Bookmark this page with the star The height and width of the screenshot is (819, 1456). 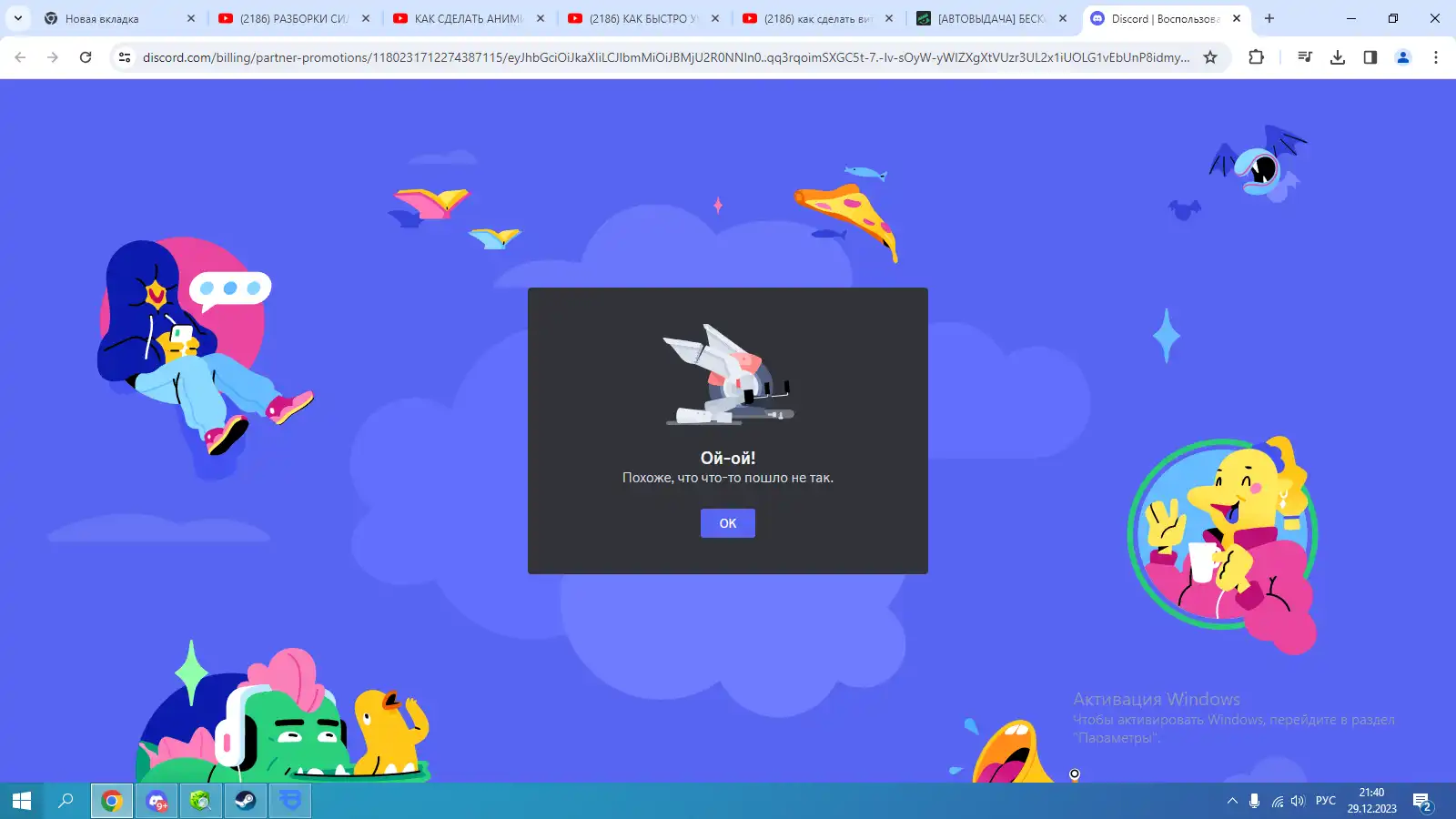click(1210, 57)
